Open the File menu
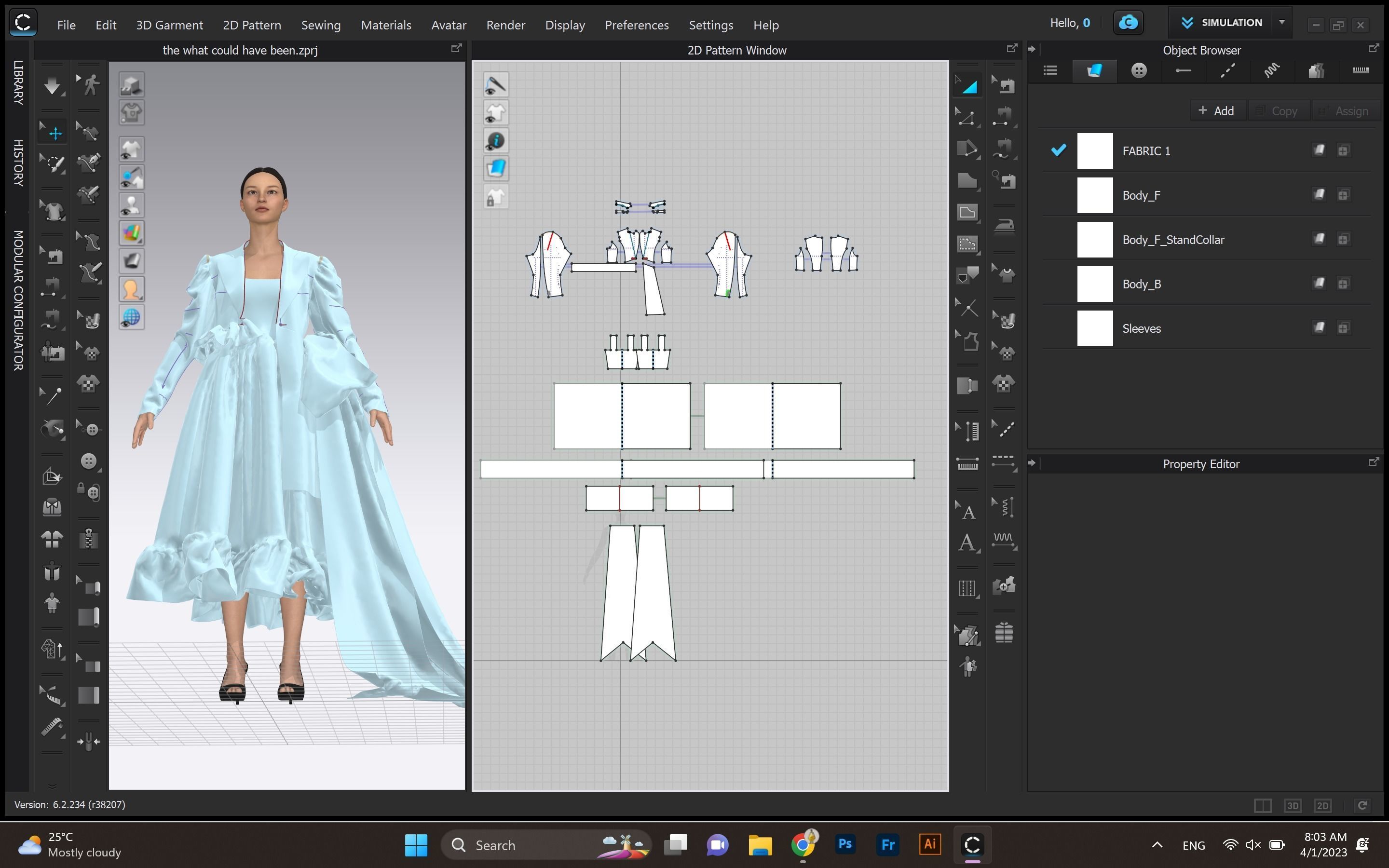 click(x=66, y=25)
